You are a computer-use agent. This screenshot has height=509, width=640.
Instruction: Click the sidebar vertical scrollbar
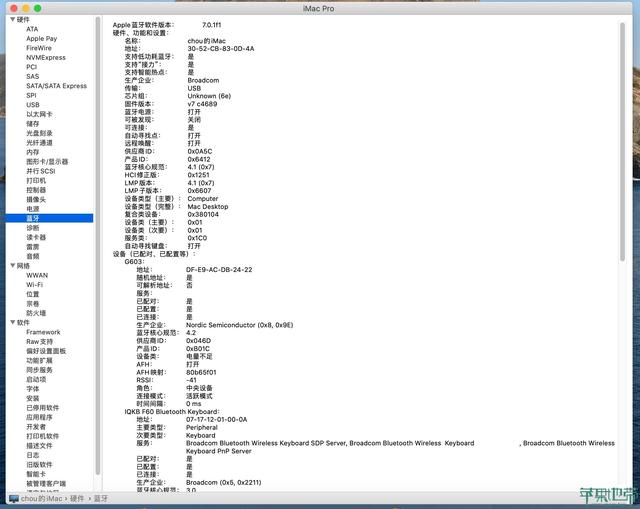98,245
